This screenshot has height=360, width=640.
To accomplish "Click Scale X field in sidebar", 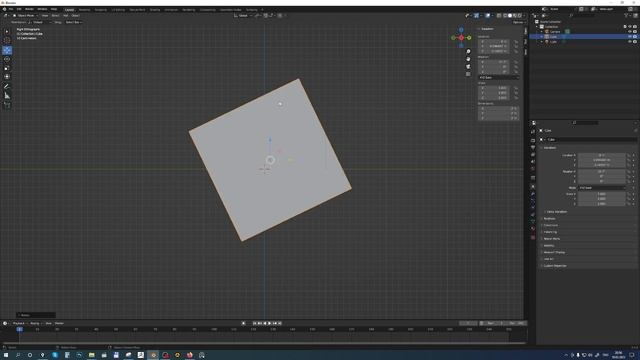I will click(494, 88).
